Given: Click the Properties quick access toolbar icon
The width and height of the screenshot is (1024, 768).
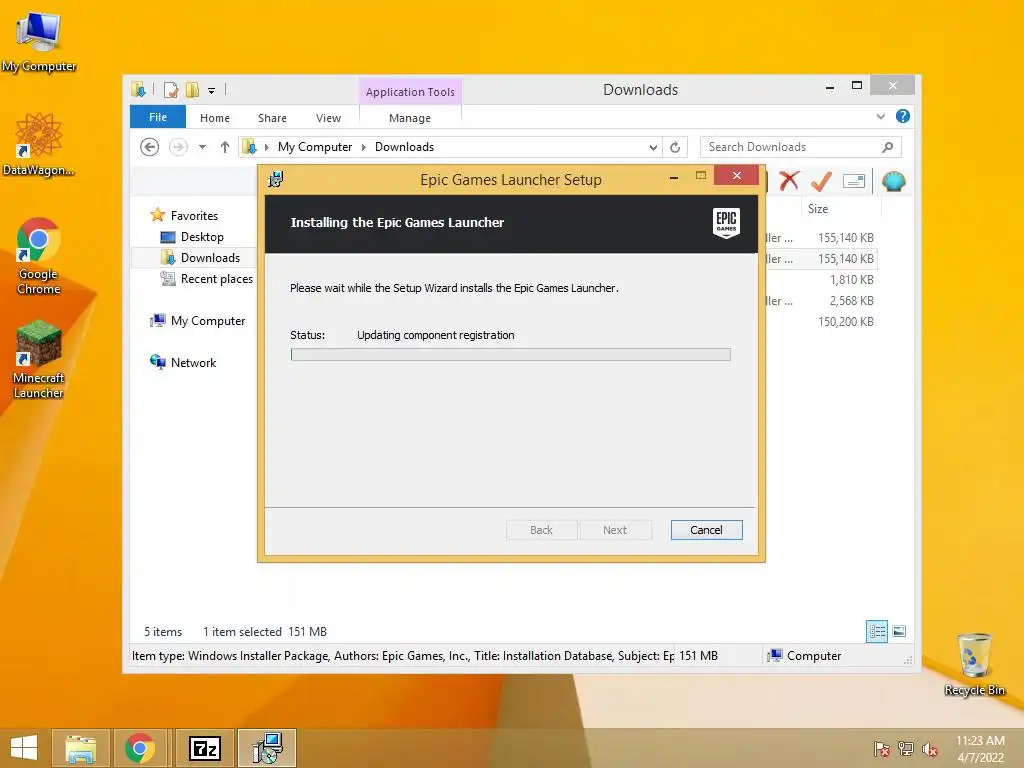Looking at the screenshot, I should tap(171, 90).
